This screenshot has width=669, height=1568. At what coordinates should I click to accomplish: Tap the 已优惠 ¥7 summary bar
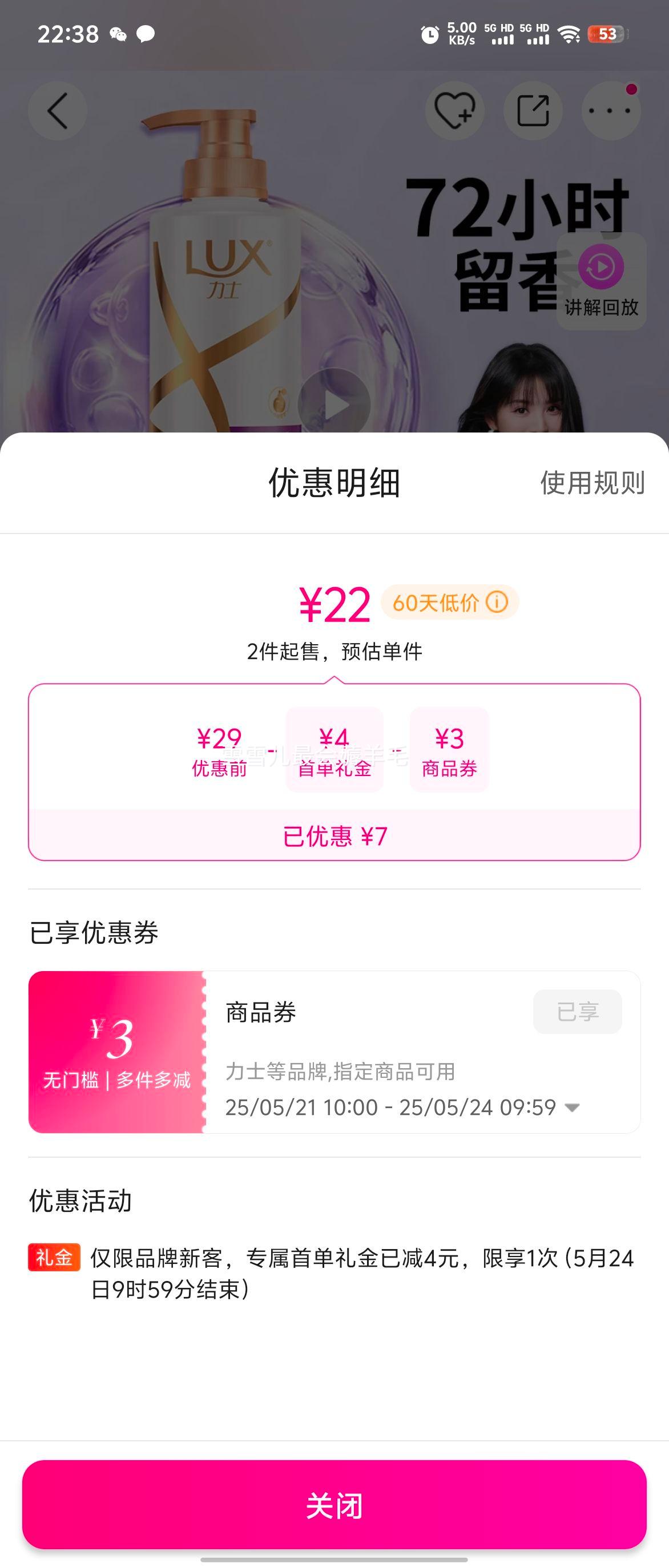pos(334,836)
